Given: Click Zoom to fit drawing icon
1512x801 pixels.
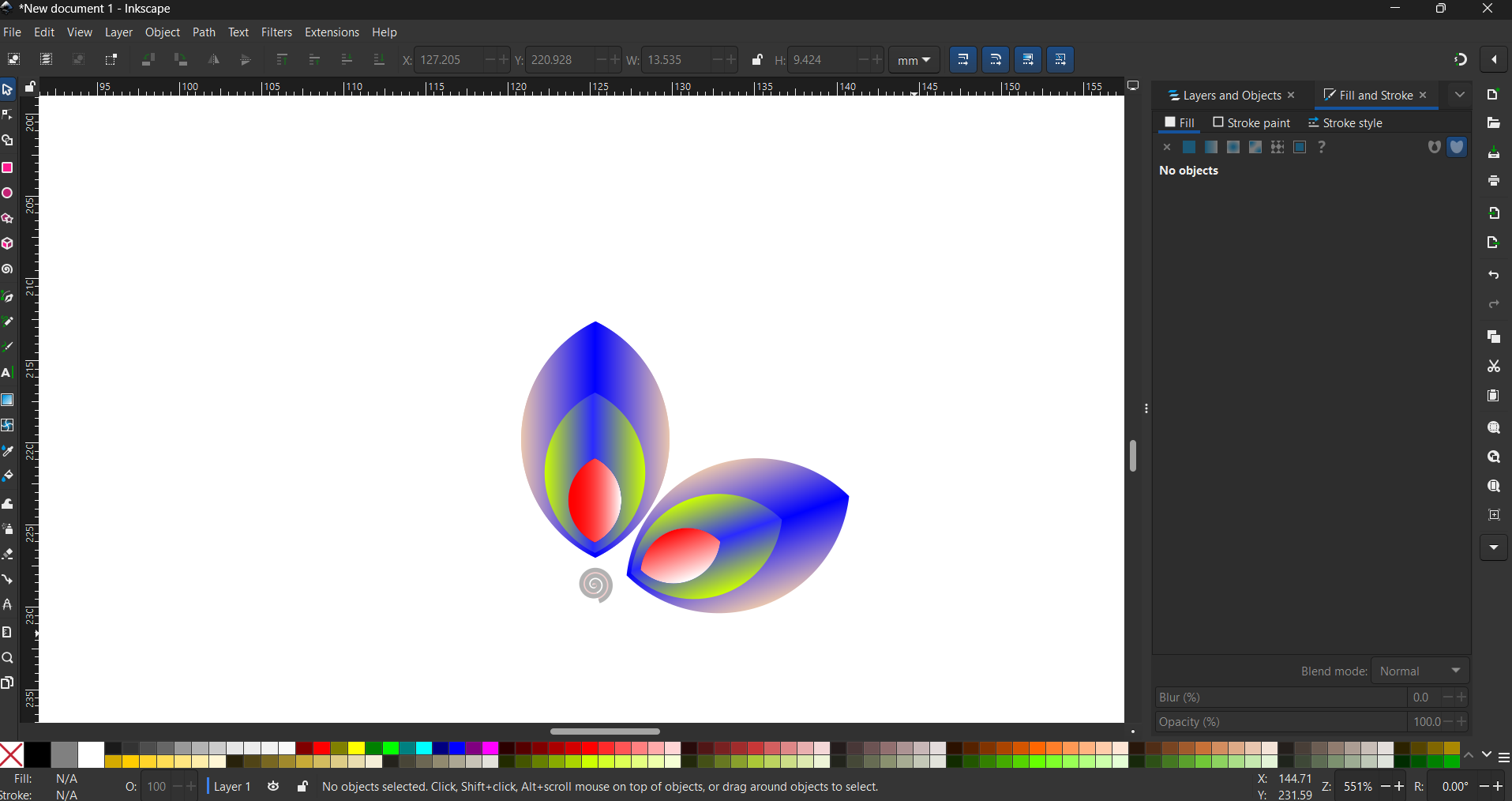Looking at the screenshot, I should pyautogui.click(x=1494, y=457).
